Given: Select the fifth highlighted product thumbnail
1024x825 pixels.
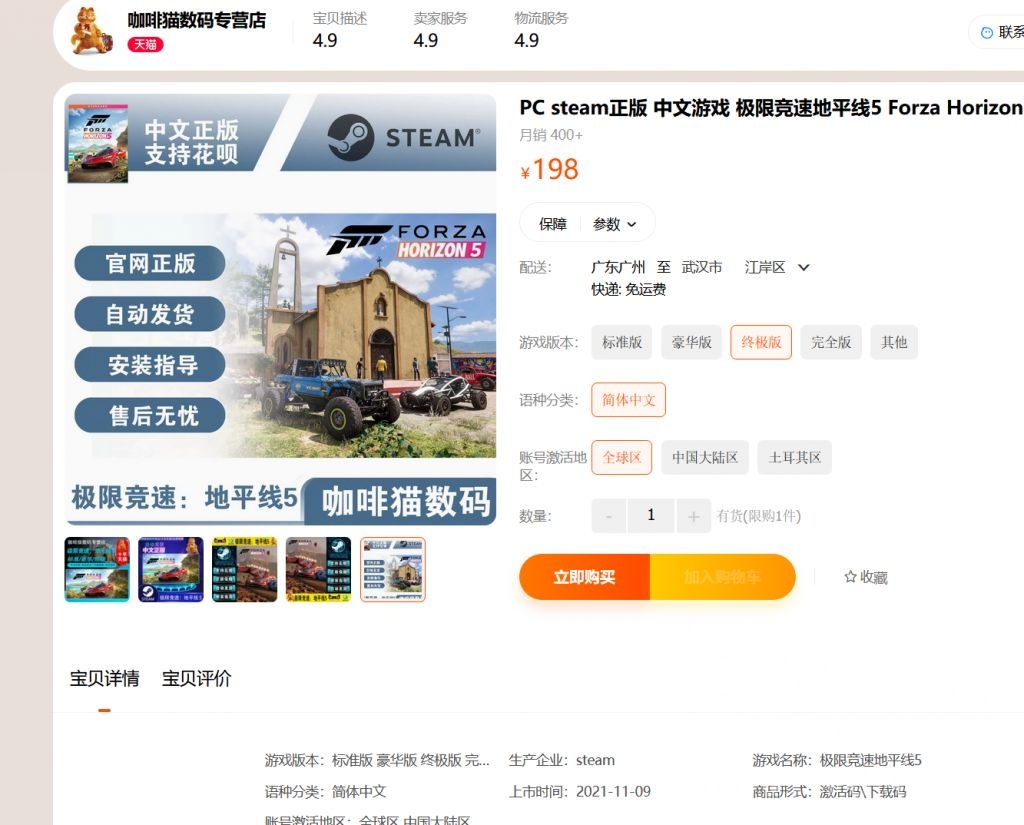Looking at the screenshot, I should (392, 570).
